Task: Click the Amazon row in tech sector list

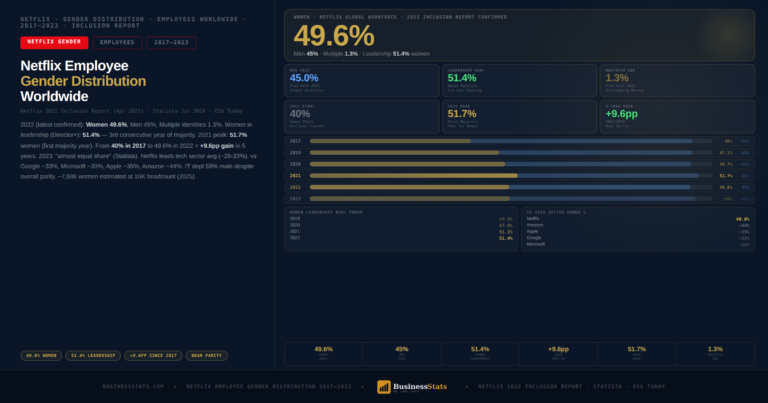Action: [x=638, y=225]
